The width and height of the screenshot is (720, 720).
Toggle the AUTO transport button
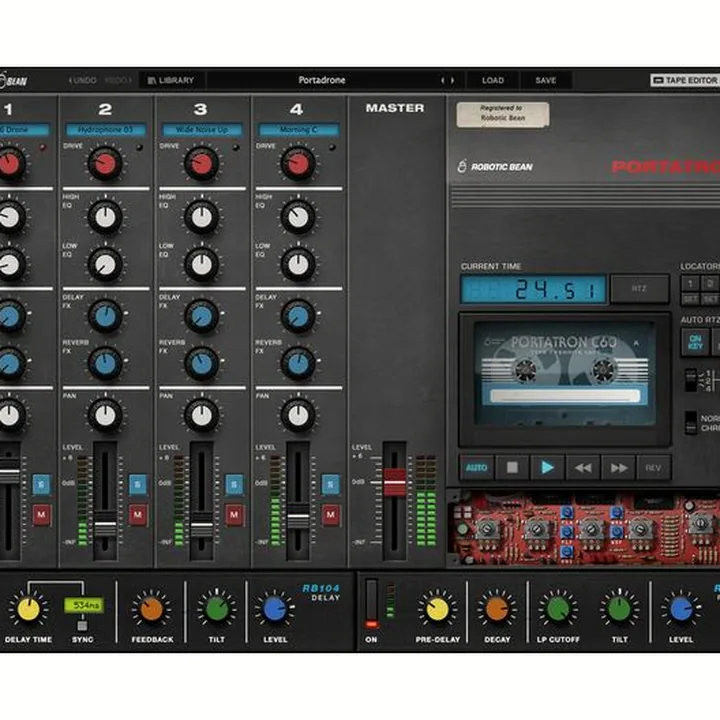pyautogui.click(x=477, y=468)
